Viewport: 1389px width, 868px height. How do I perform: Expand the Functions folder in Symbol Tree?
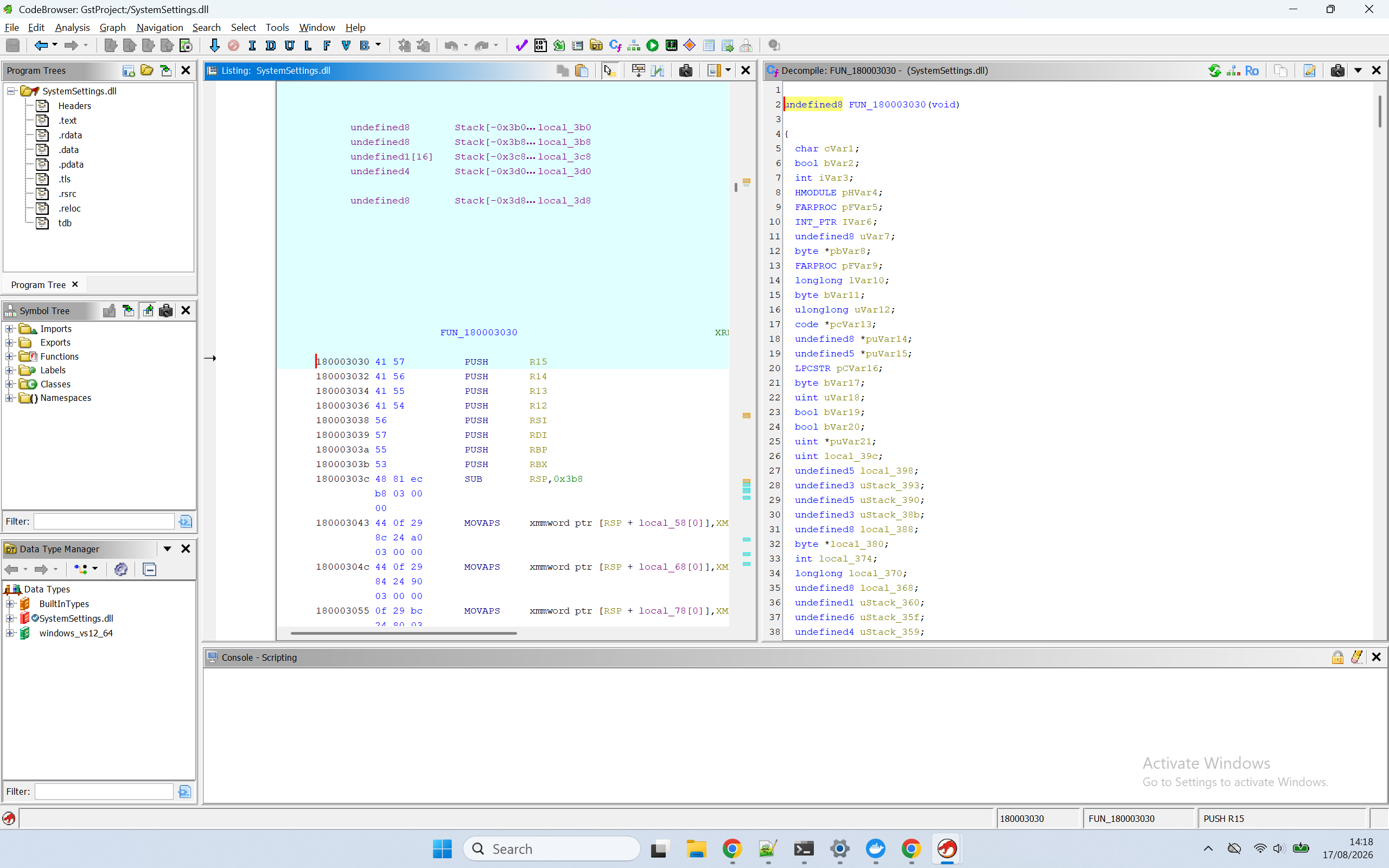tap(9, 356)
